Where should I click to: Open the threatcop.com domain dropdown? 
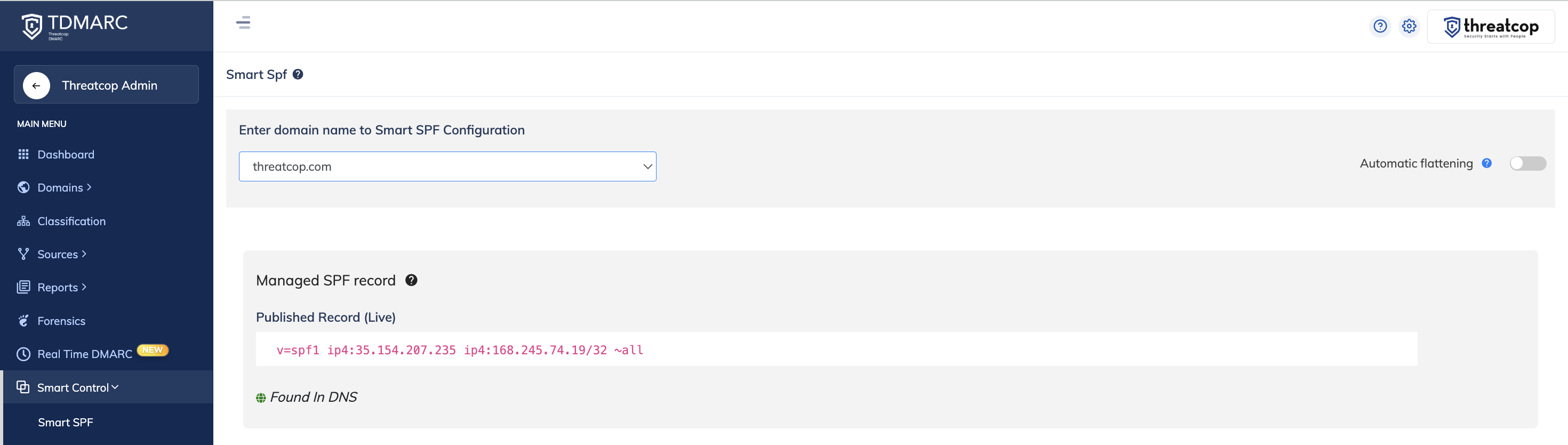pyautogui.click(x=447, y=167)
